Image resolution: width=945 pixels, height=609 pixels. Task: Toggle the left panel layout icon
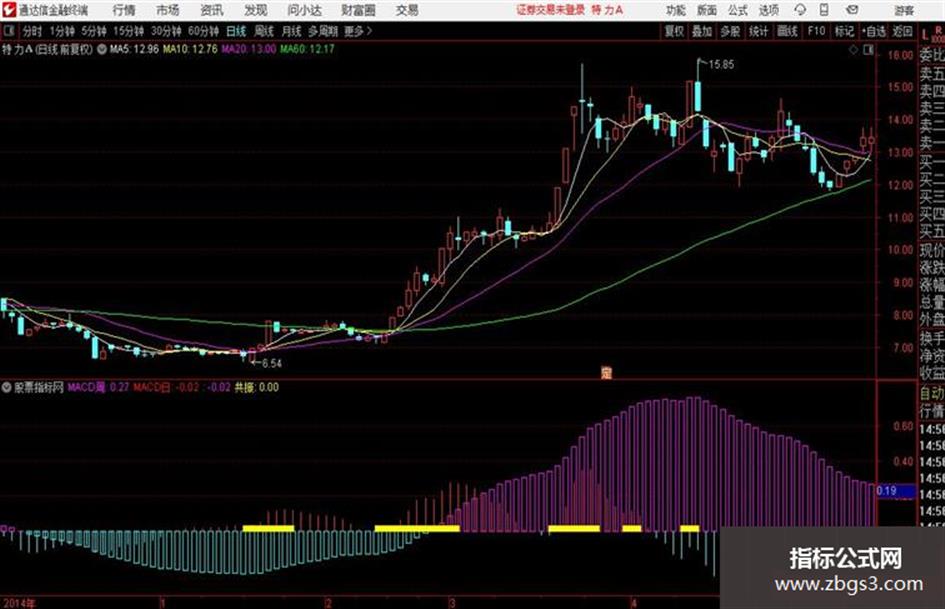(8, 31)
